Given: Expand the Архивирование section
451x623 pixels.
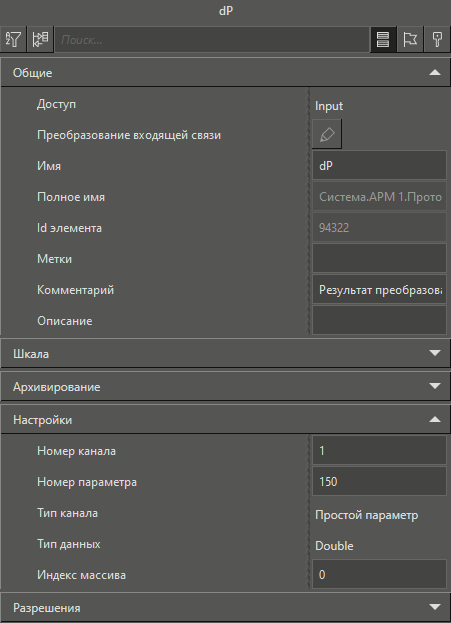Looking at the screenshot, I should [x=435, y=386].
